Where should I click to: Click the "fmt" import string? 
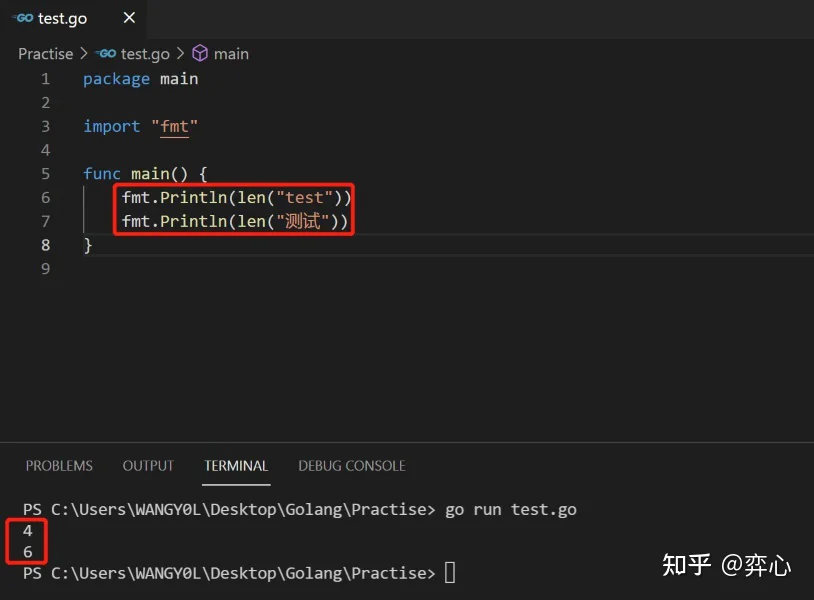click(174, 127)
